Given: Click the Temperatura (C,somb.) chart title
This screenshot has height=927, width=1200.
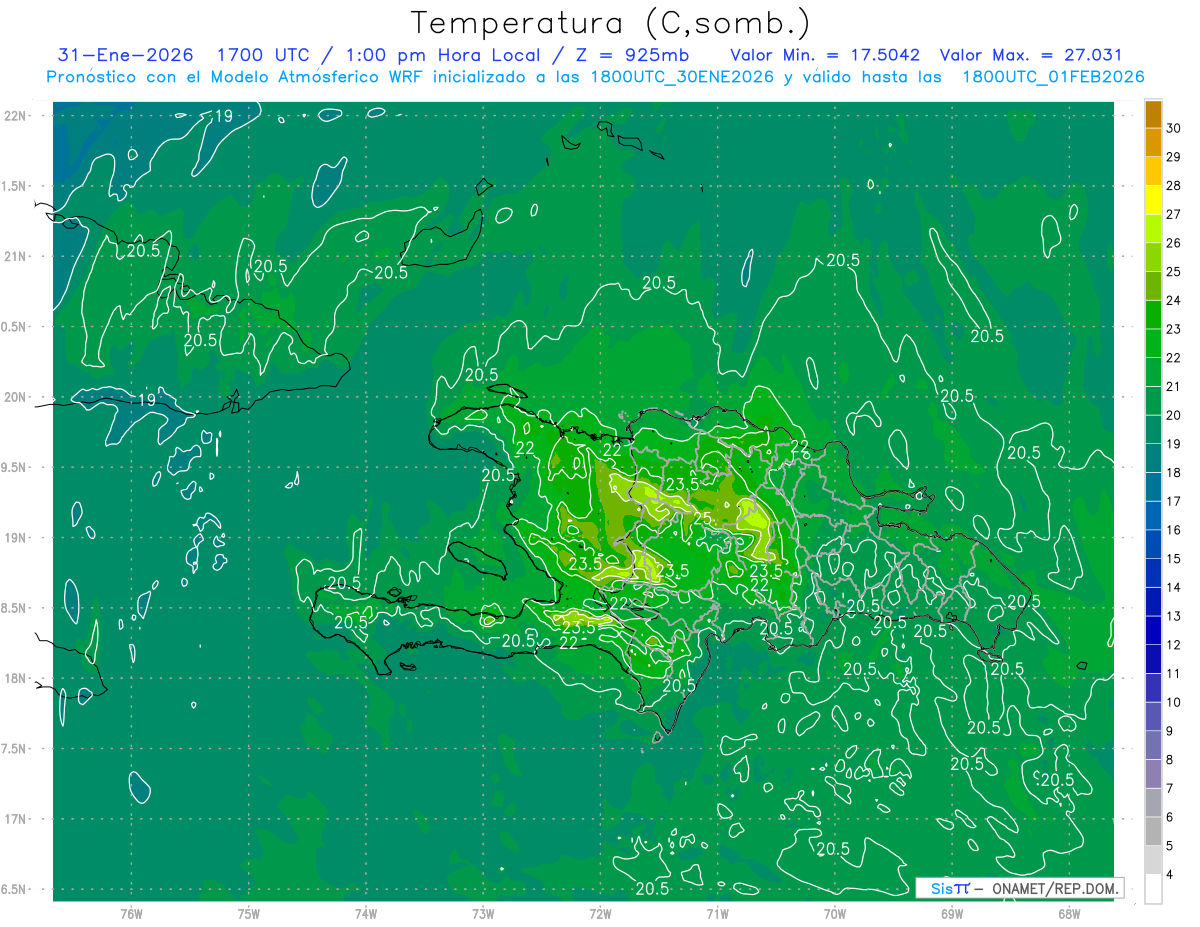Looking at the screenshot, I should [x=611, y=23].
